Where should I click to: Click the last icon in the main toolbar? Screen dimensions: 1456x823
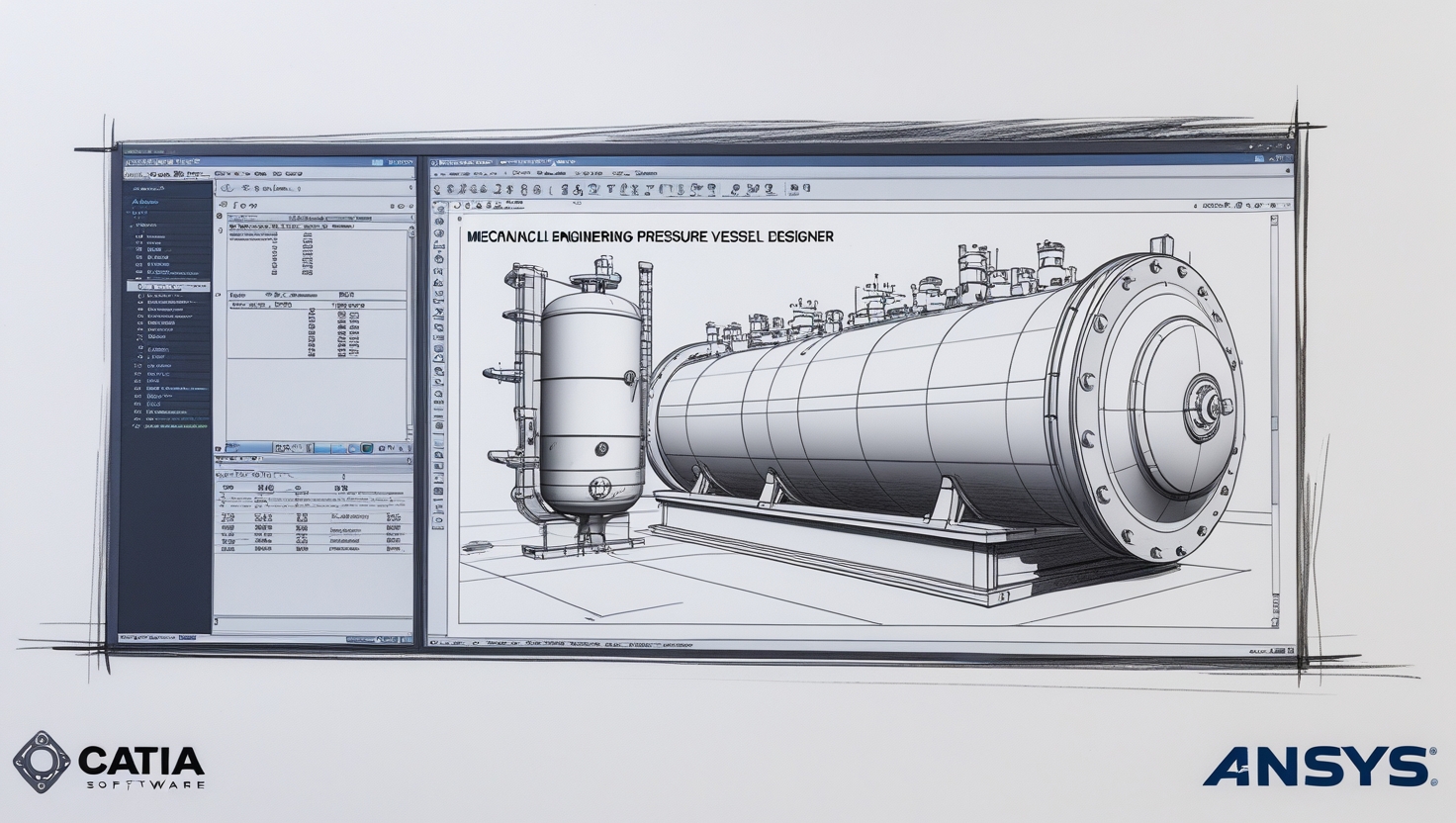[805, 188]
